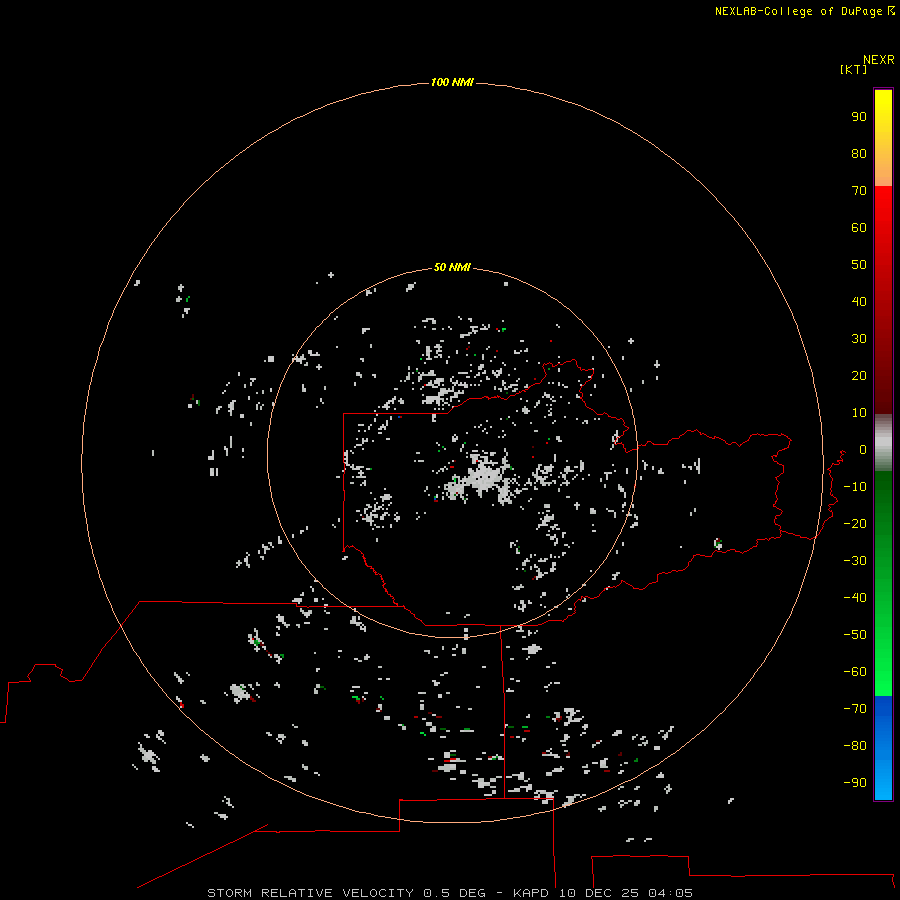
Task: Click the -80 value on velocity scale
Action: [x=855, y=746]
